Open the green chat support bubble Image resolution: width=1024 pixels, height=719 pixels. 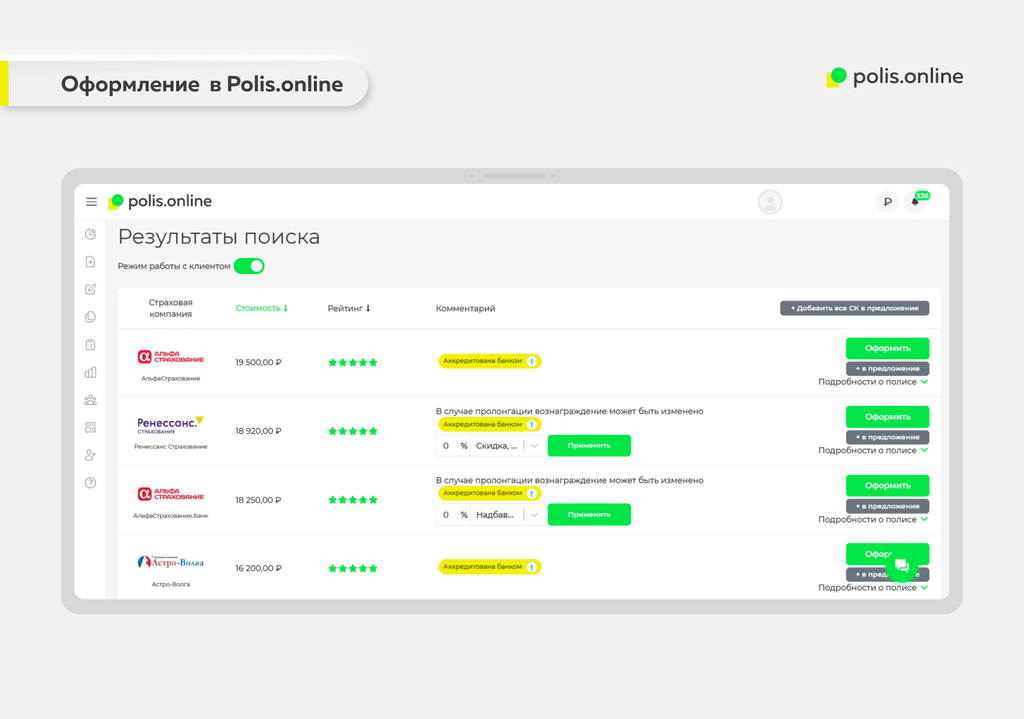(901, 566)
